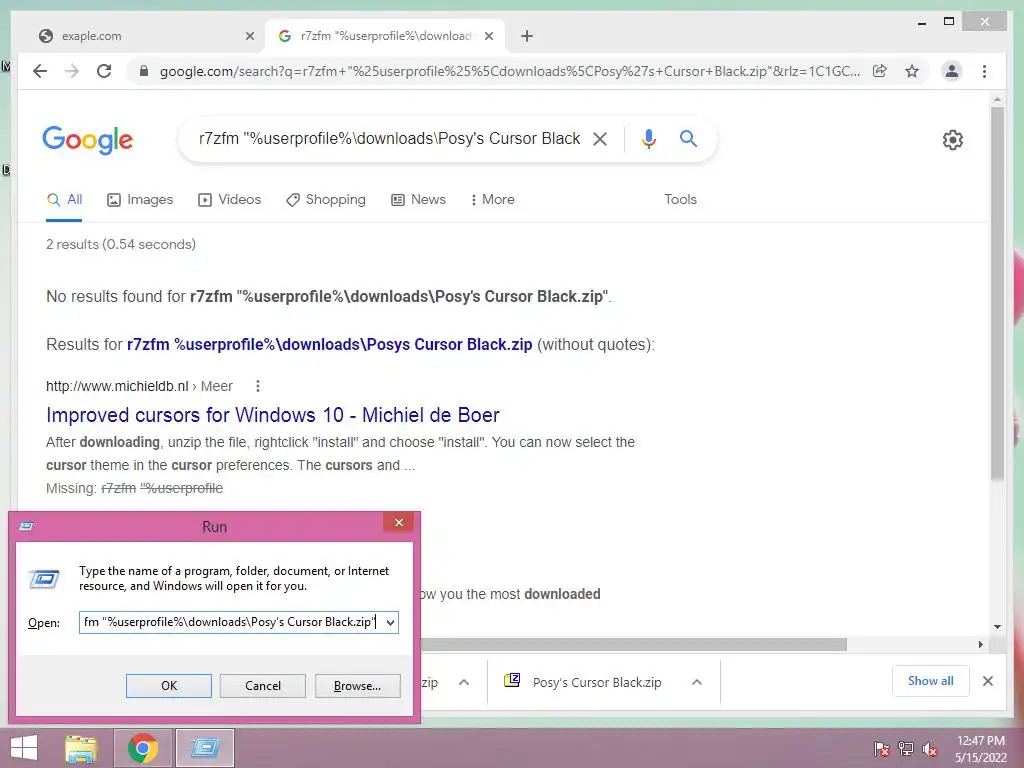Expand the More search categories menu

pyautogui.click(x=492, y=199)
